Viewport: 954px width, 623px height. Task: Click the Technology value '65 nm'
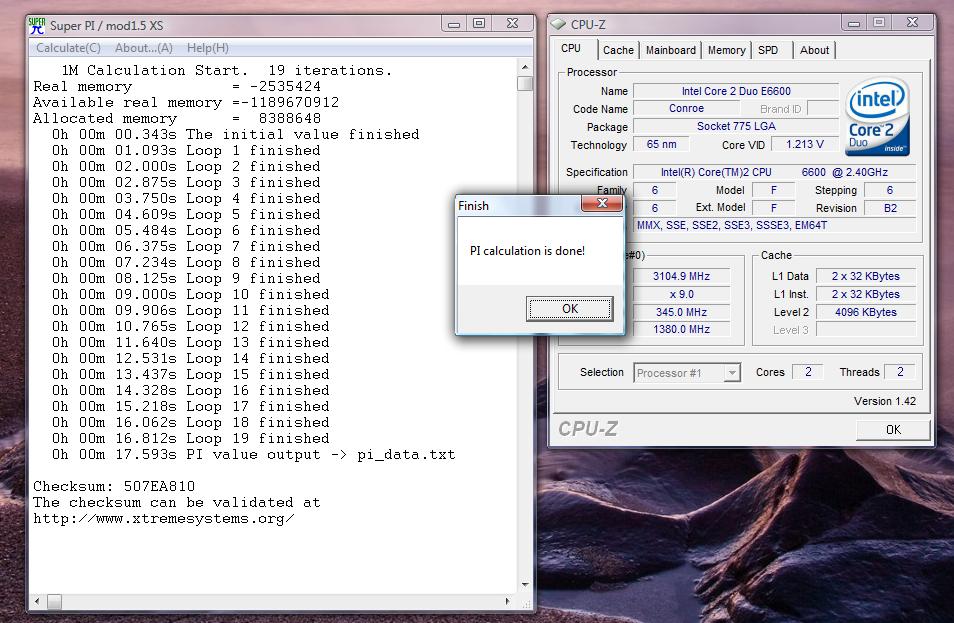click(x=661, y=144)
